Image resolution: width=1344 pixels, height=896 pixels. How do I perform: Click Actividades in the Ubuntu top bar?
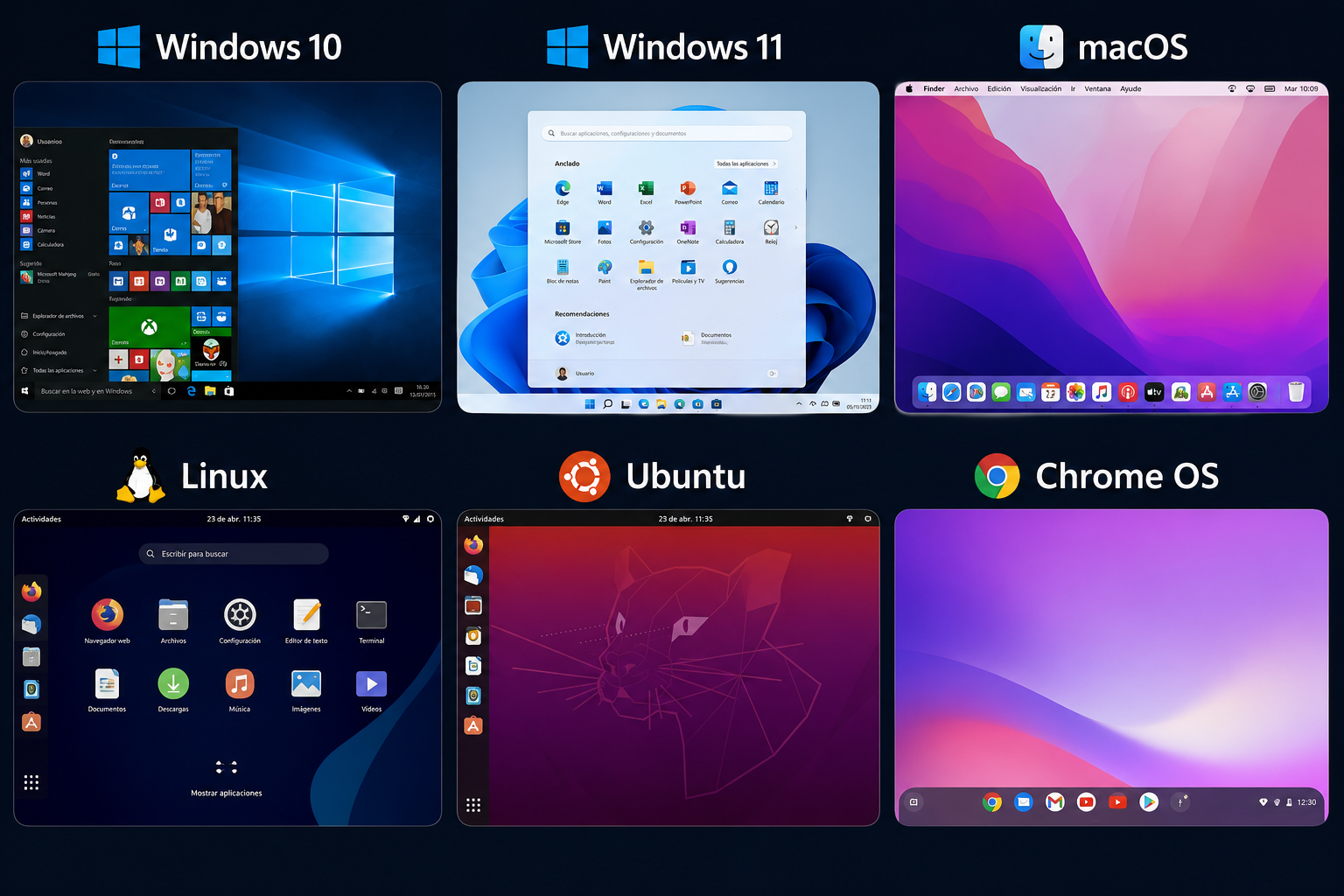(x=484, y=519)
